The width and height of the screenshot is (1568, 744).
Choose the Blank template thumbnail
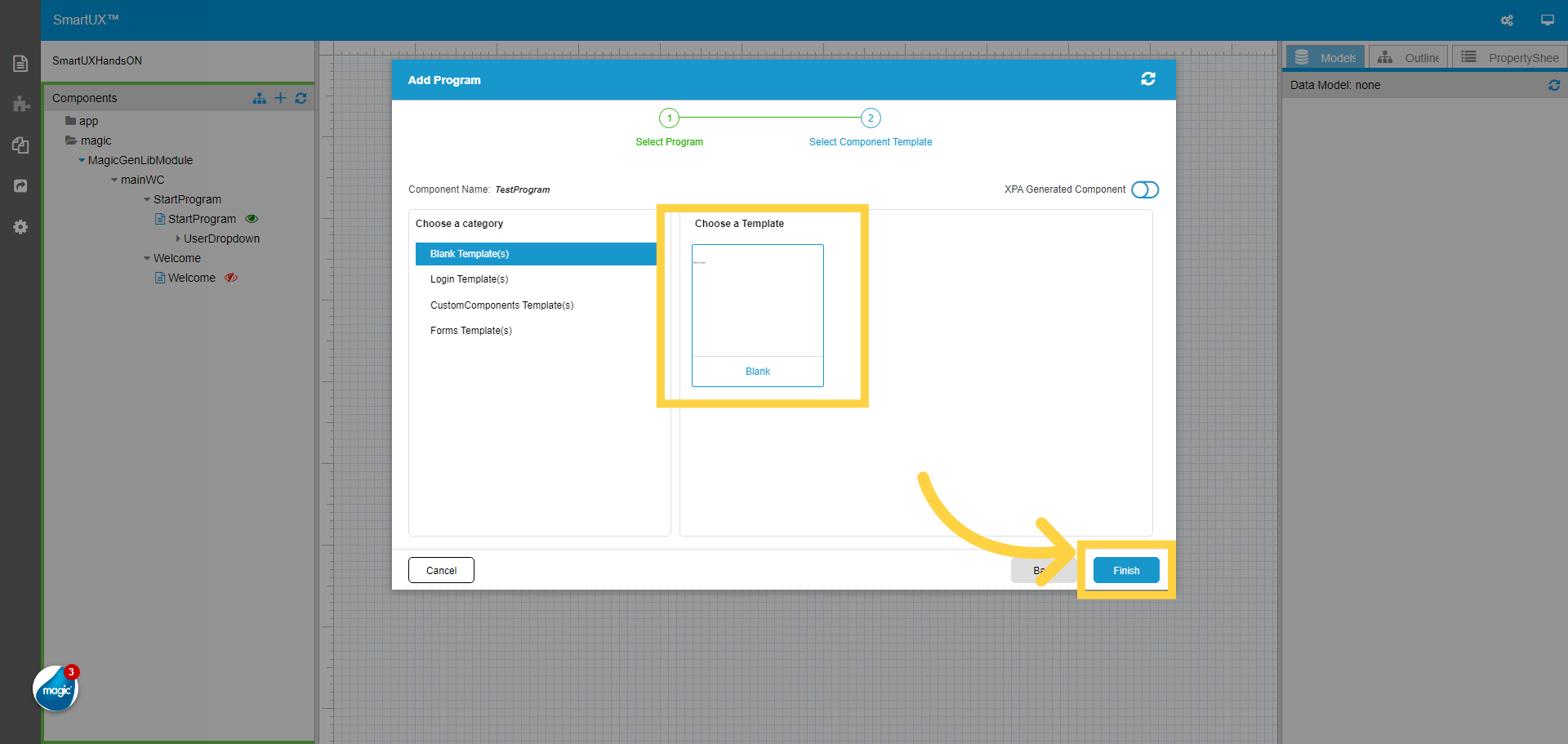(757, 314)
